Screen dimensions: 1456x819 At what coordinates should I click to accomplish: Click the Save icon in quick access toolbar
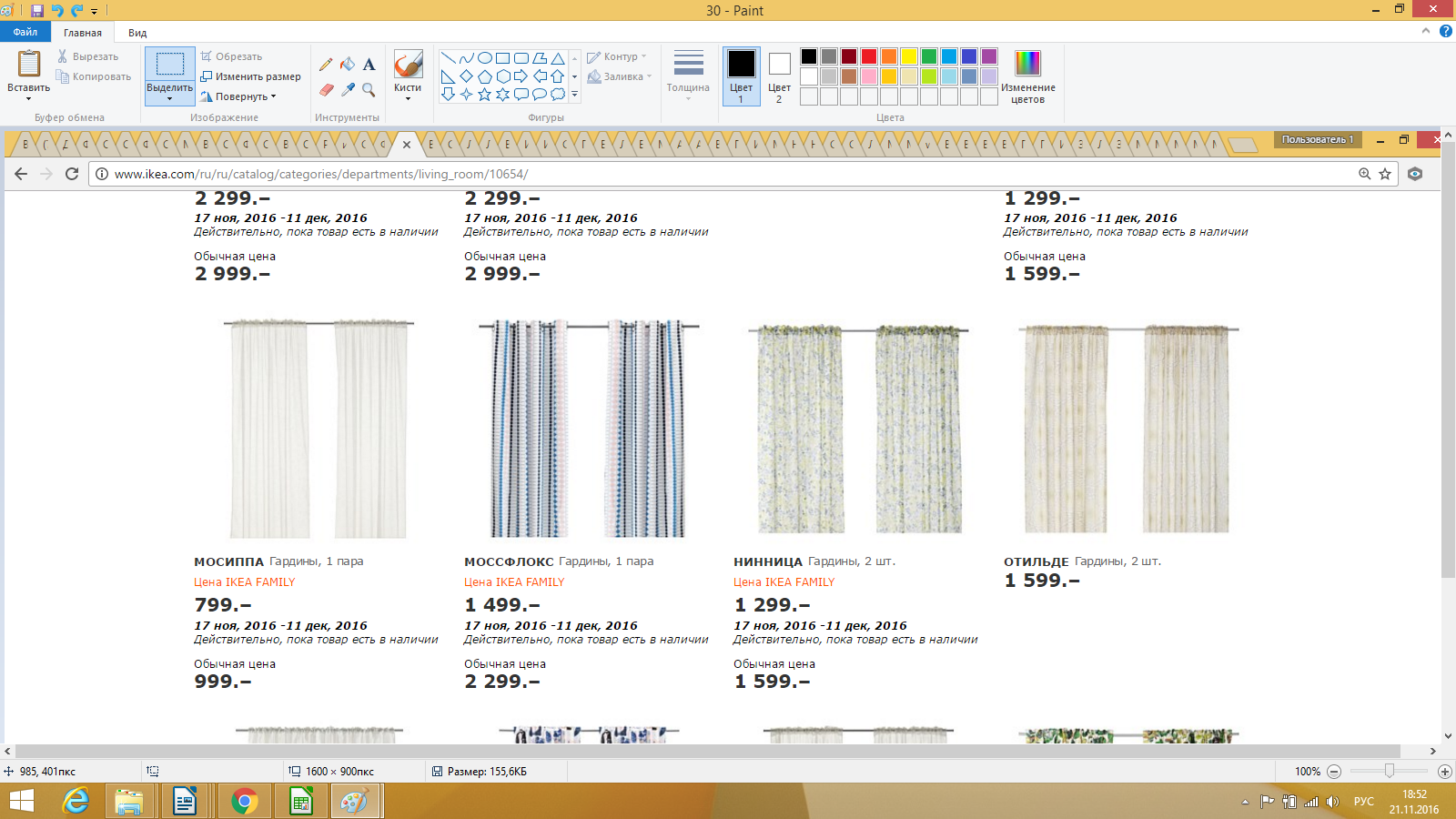tap(37, 11)
